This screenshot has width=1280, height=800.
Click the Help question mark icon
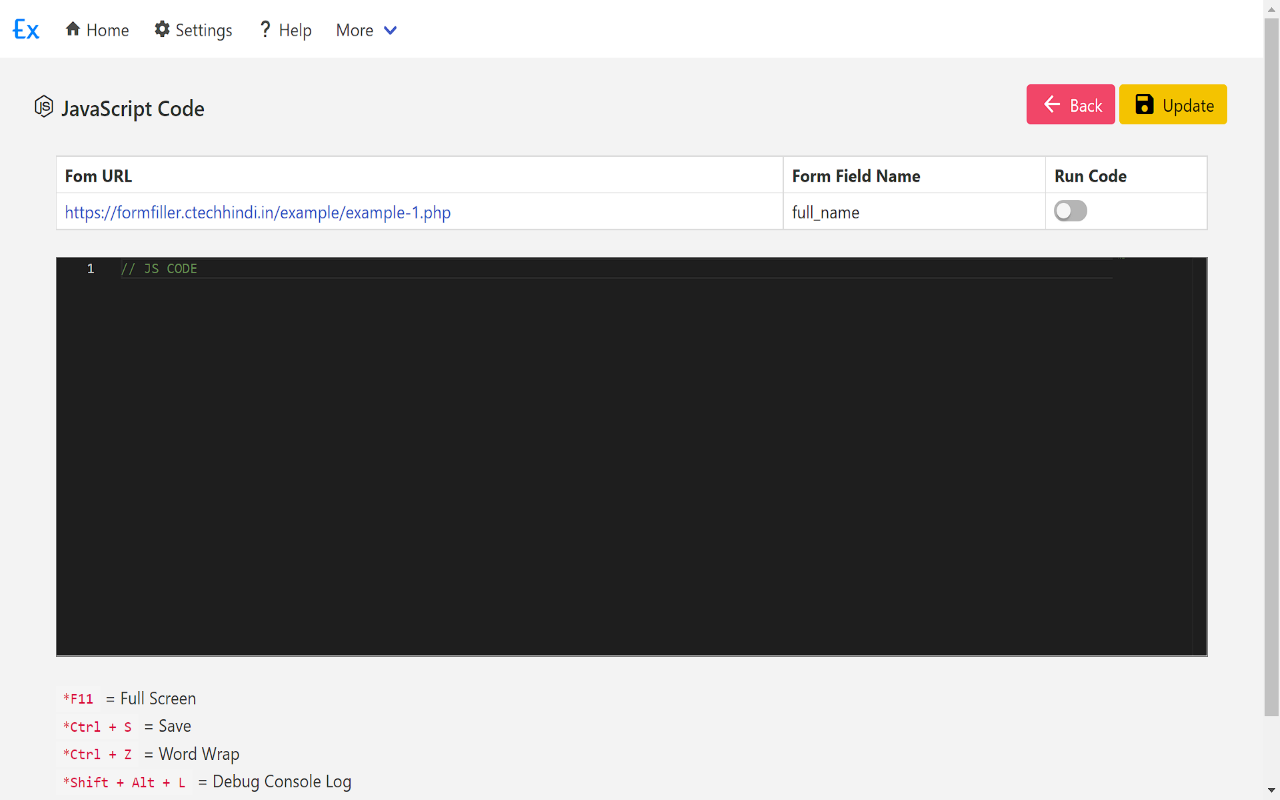pos(265,29)
